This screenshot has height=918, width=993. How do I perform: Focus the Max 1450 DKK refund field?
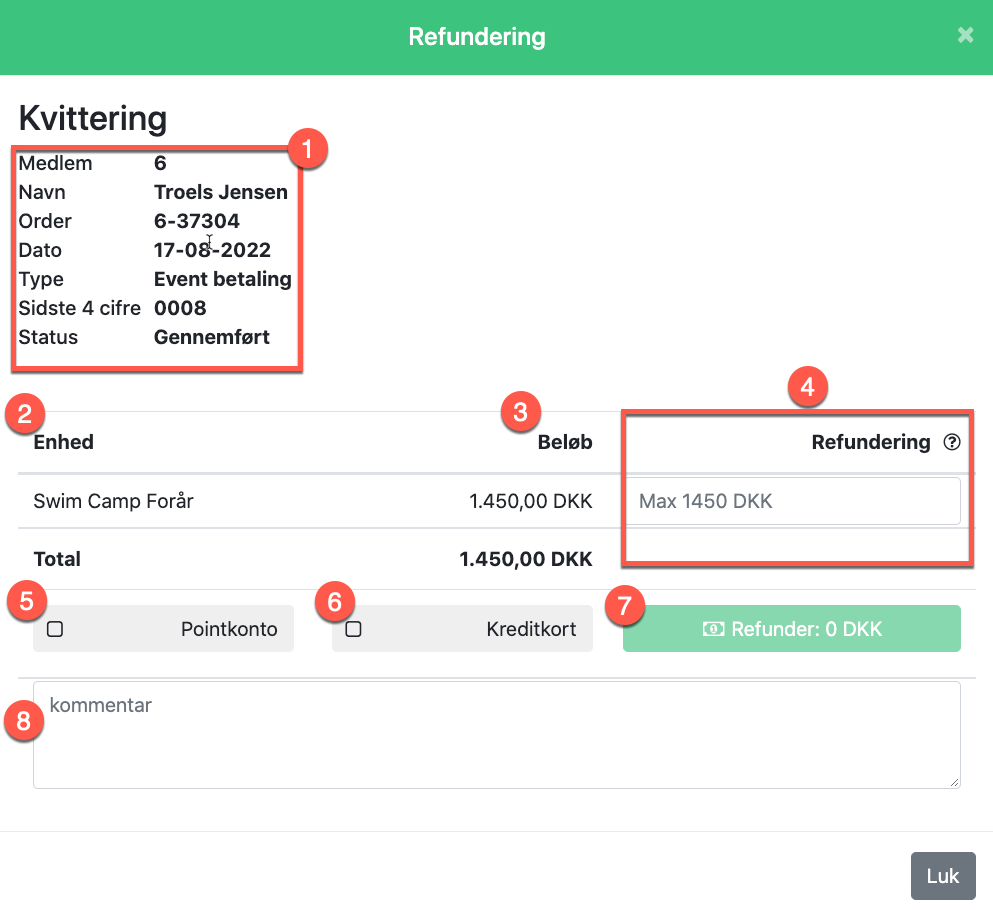tap(794, 501)
